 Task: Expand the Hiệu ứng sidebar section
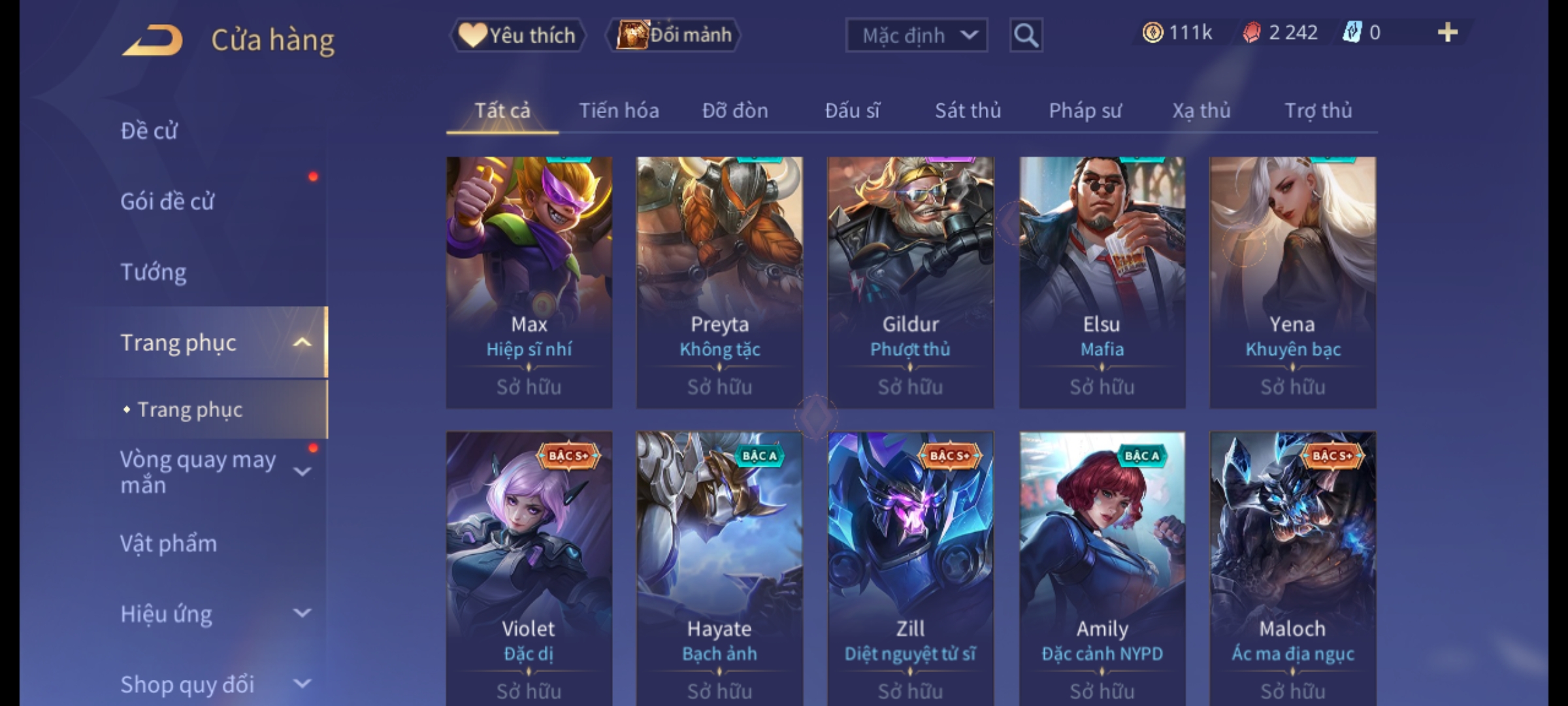coord(302,613)
